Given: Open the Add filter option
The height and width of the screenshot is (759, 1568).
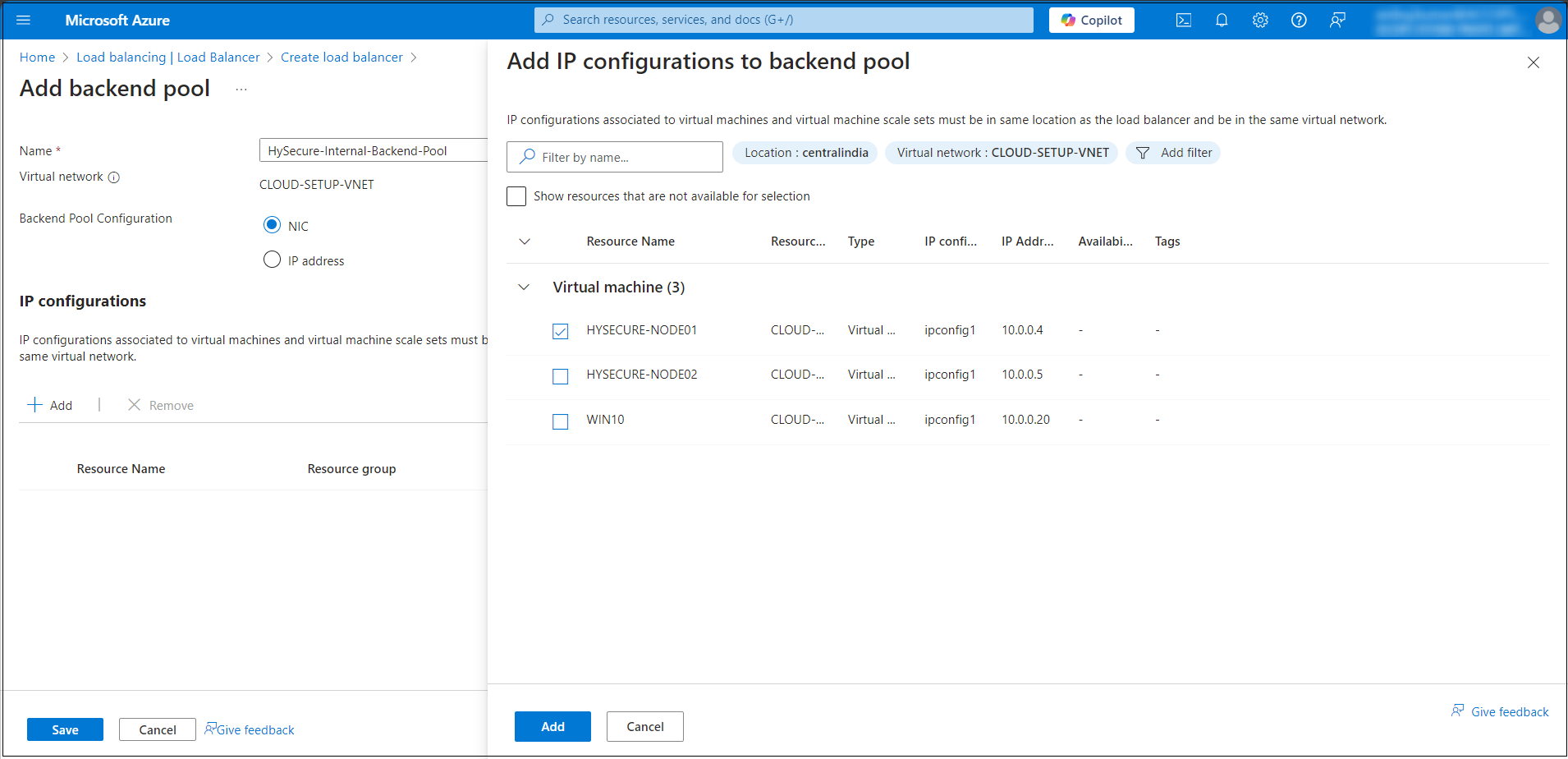Looking at the screenshot, I should pyautogui.click(x=1173, y=153).
